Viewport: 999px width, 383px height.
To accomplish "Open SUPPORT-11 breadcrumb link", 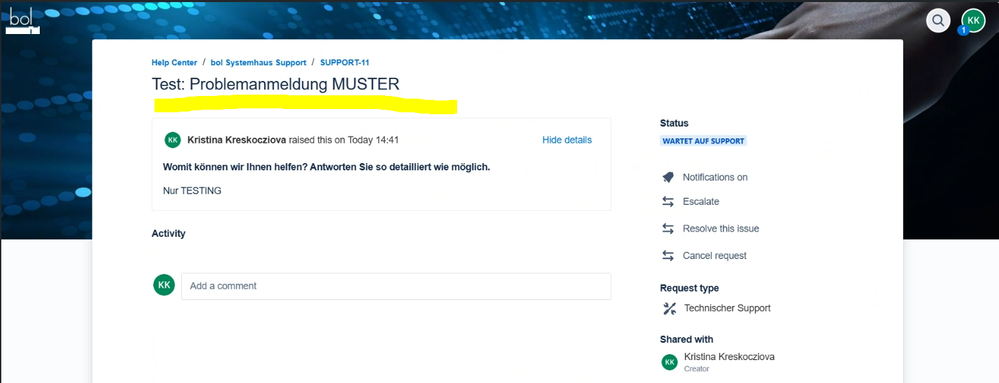I will point(345,62).
